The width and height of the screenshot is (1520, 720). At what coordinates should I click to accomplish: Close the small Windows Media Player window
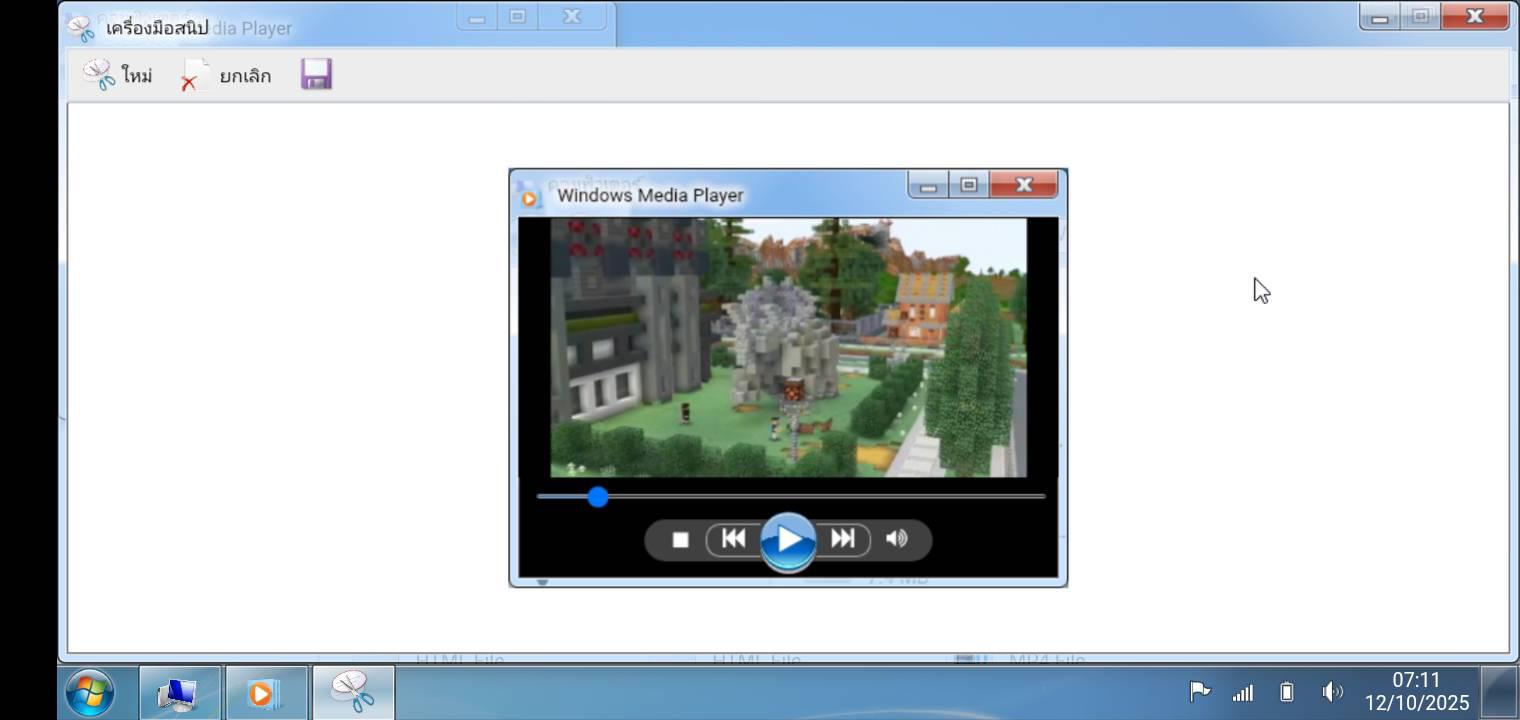[x=1024, y=185]
